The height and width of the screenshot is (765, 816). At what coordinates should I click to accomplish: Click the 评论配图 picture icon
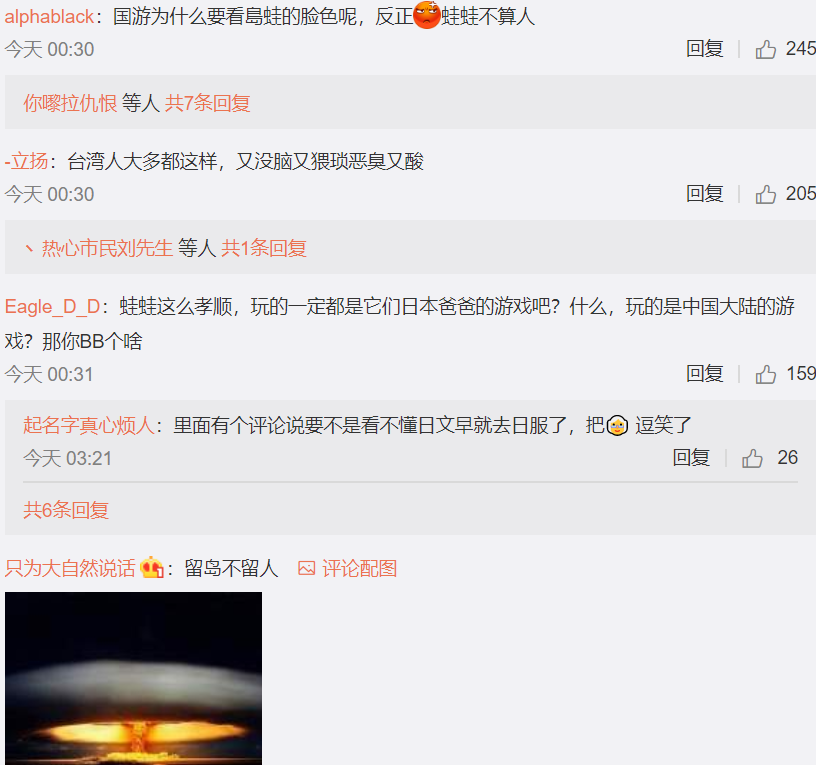tap(307, 568)
